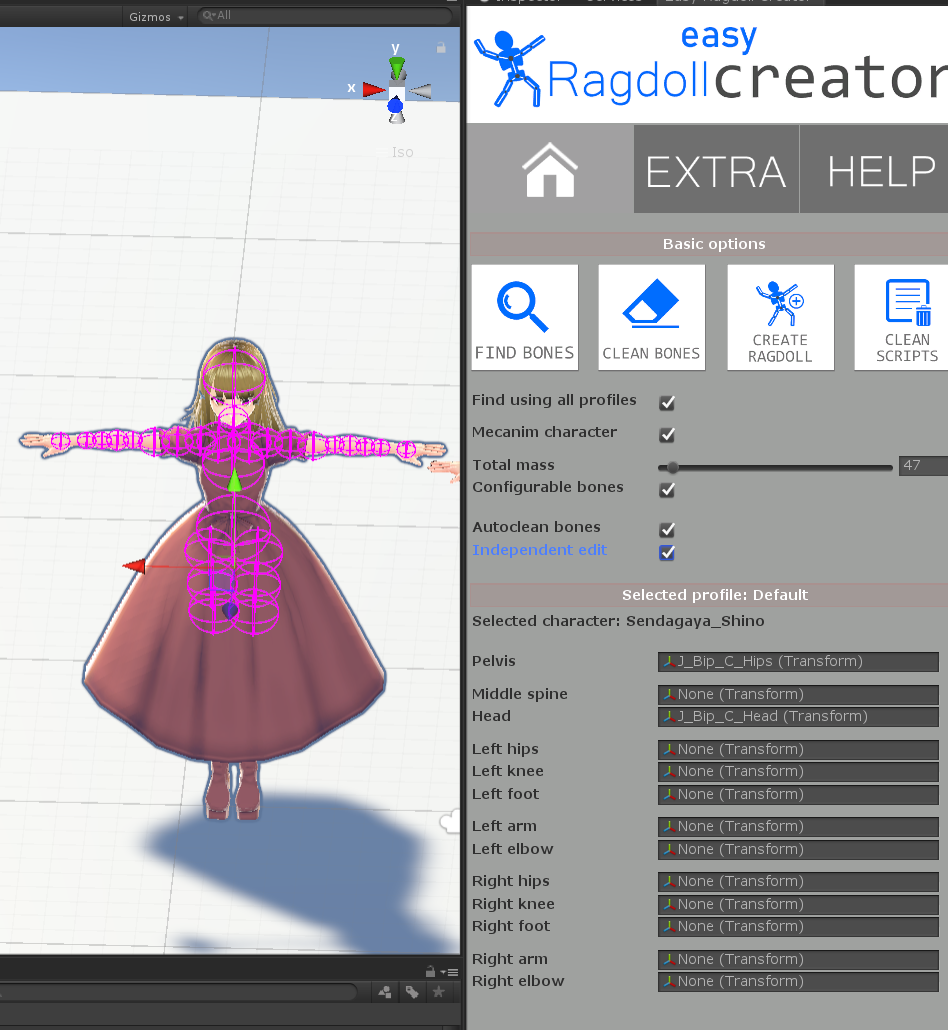948x1030 pixels.
Task: Open the bottom panel options menu icon
Action: pos(449,972)
